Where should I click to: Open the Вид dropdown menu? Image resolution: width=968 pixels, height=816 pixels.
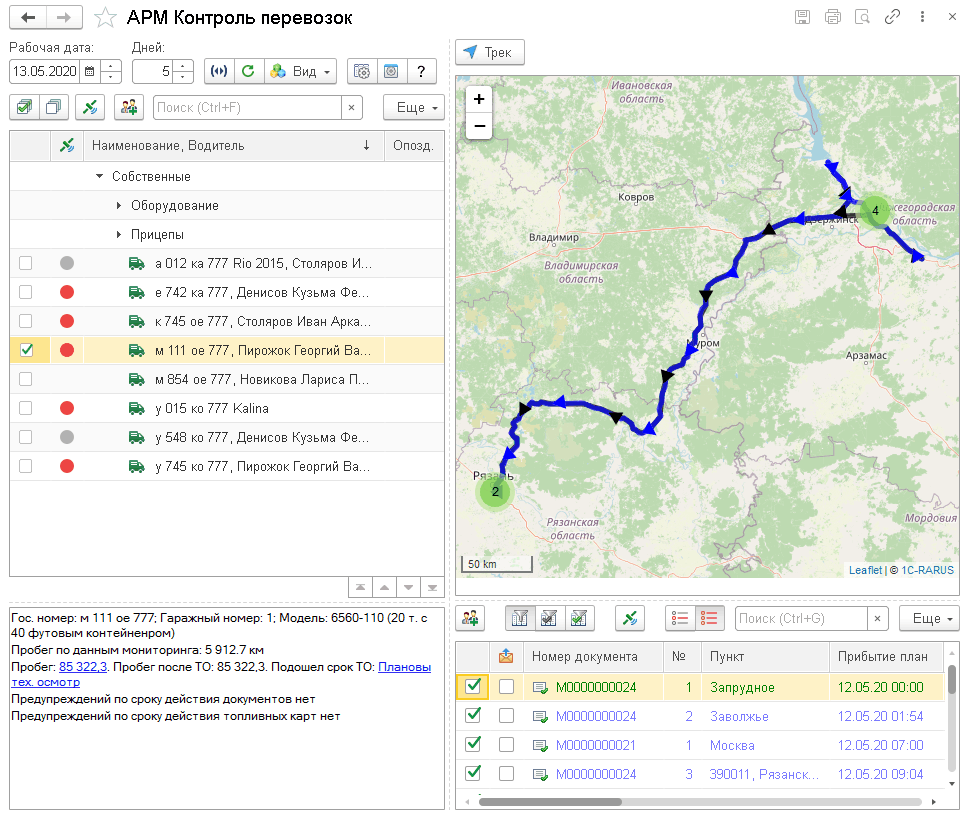click(301, 72)
